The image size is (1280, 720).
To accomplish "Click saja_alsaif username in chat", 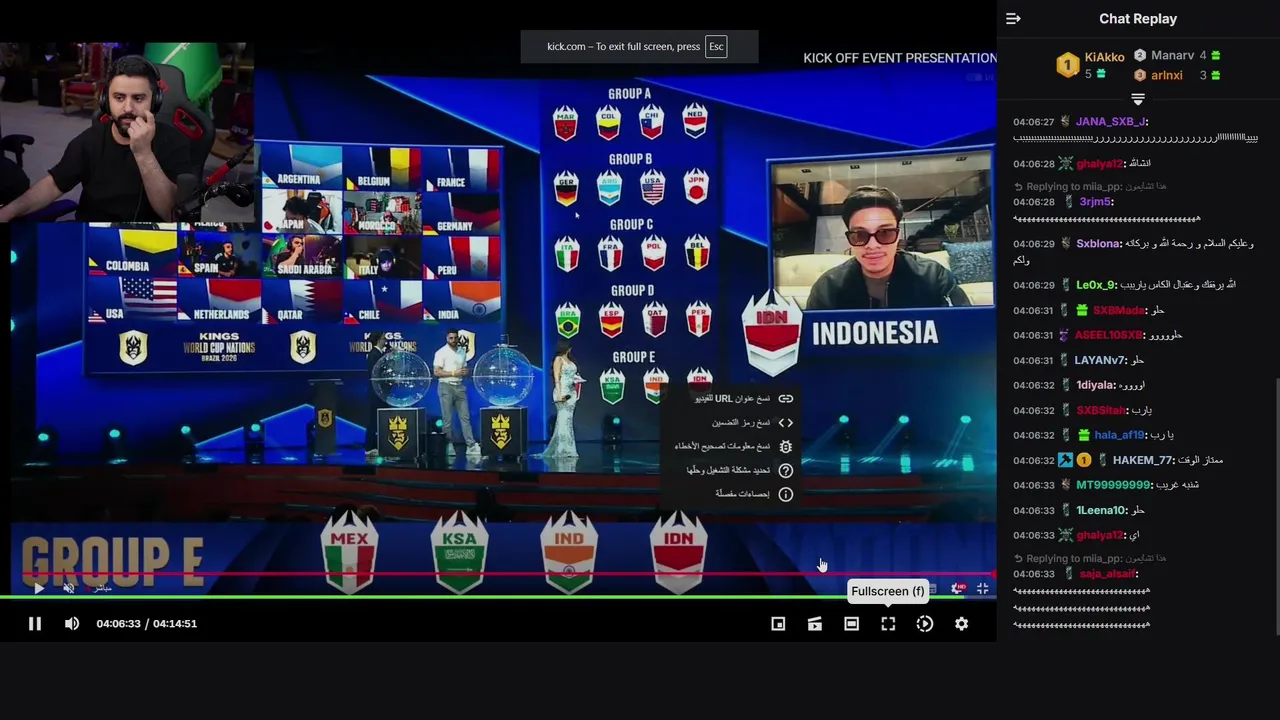I will (1109, 575).
